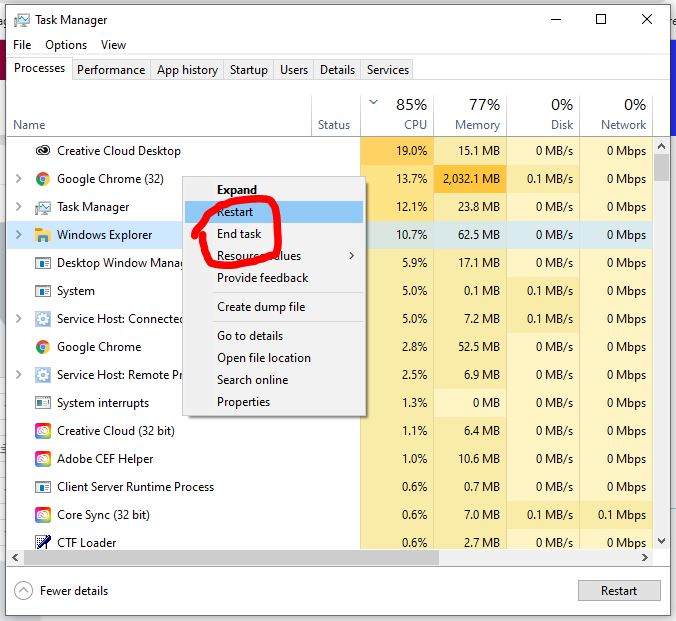This screenshot has width=676, height=621.
Task: Sort by the Status column header
Action: [x=336, y=116]
